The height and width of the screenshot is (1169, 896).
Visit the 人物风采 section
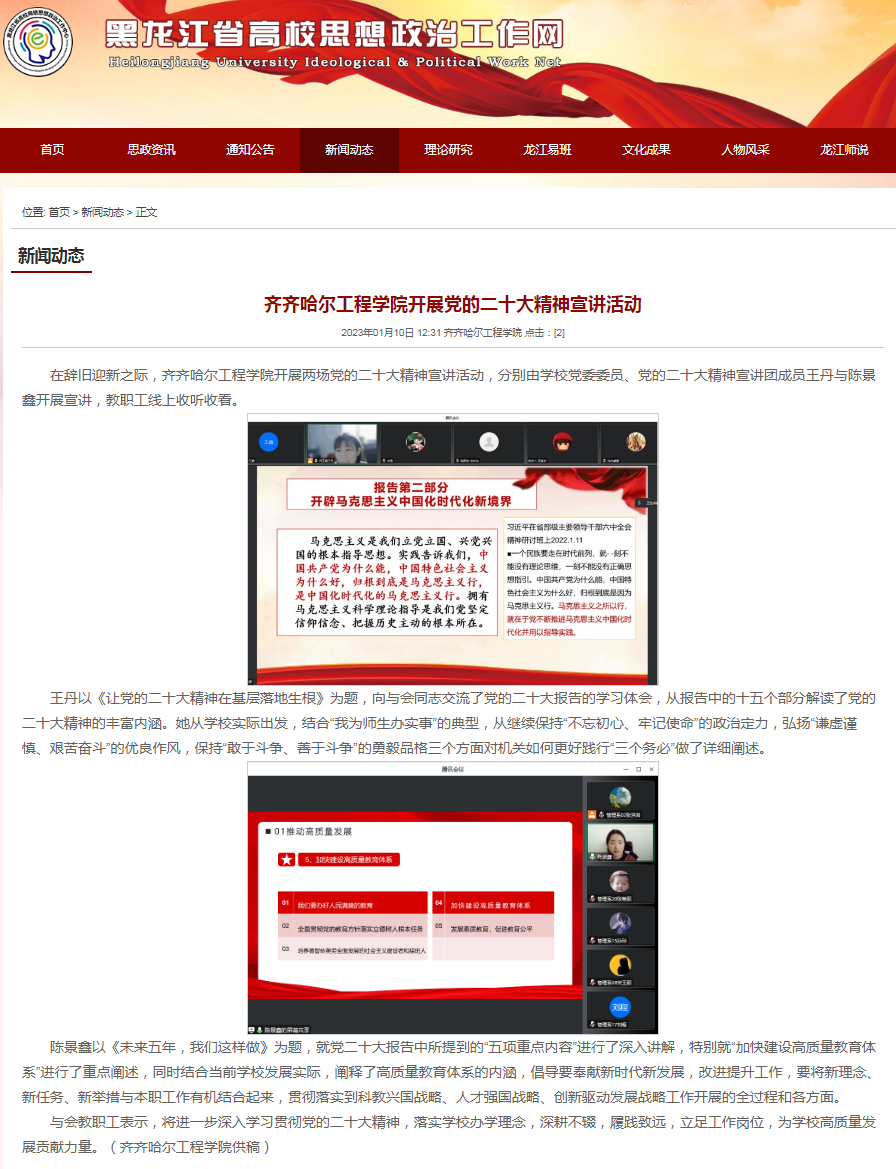coord(745,150)
